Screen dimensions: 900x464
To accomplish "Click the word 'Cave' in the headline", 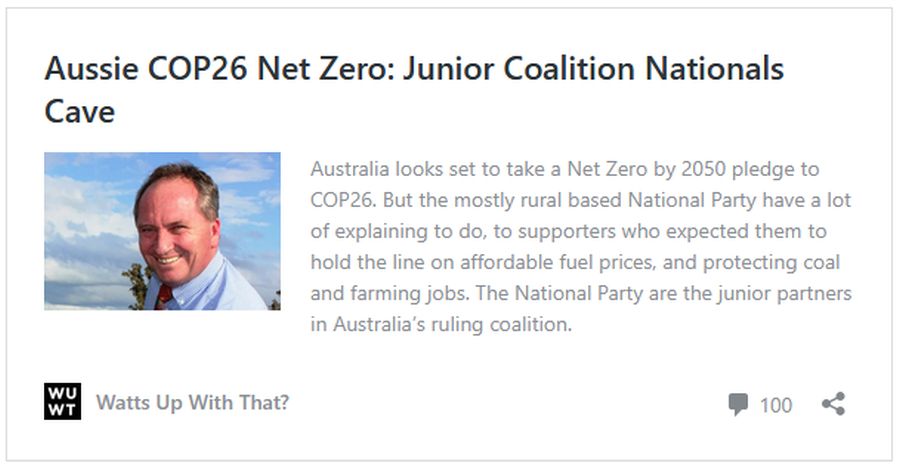I will tap(80, 111).
